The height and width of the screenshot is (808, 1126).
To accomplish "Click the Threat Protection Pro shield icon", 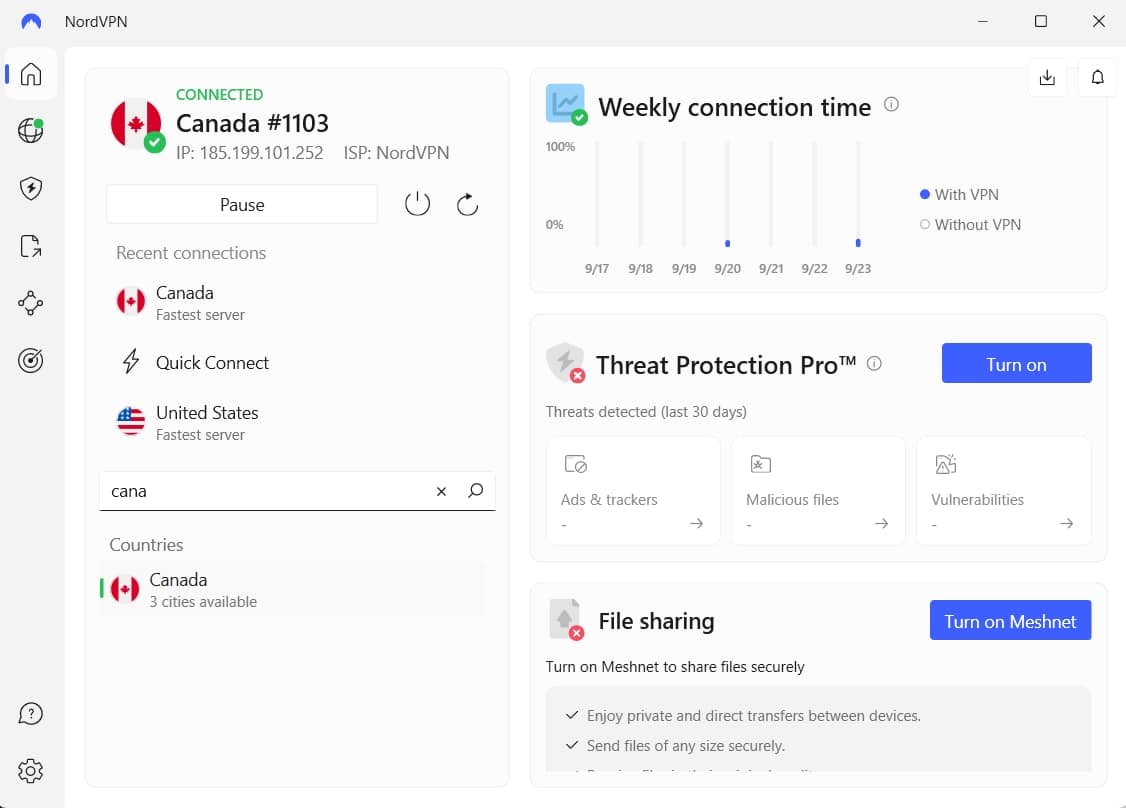I will pyautogui.click(x=566, y=363).
